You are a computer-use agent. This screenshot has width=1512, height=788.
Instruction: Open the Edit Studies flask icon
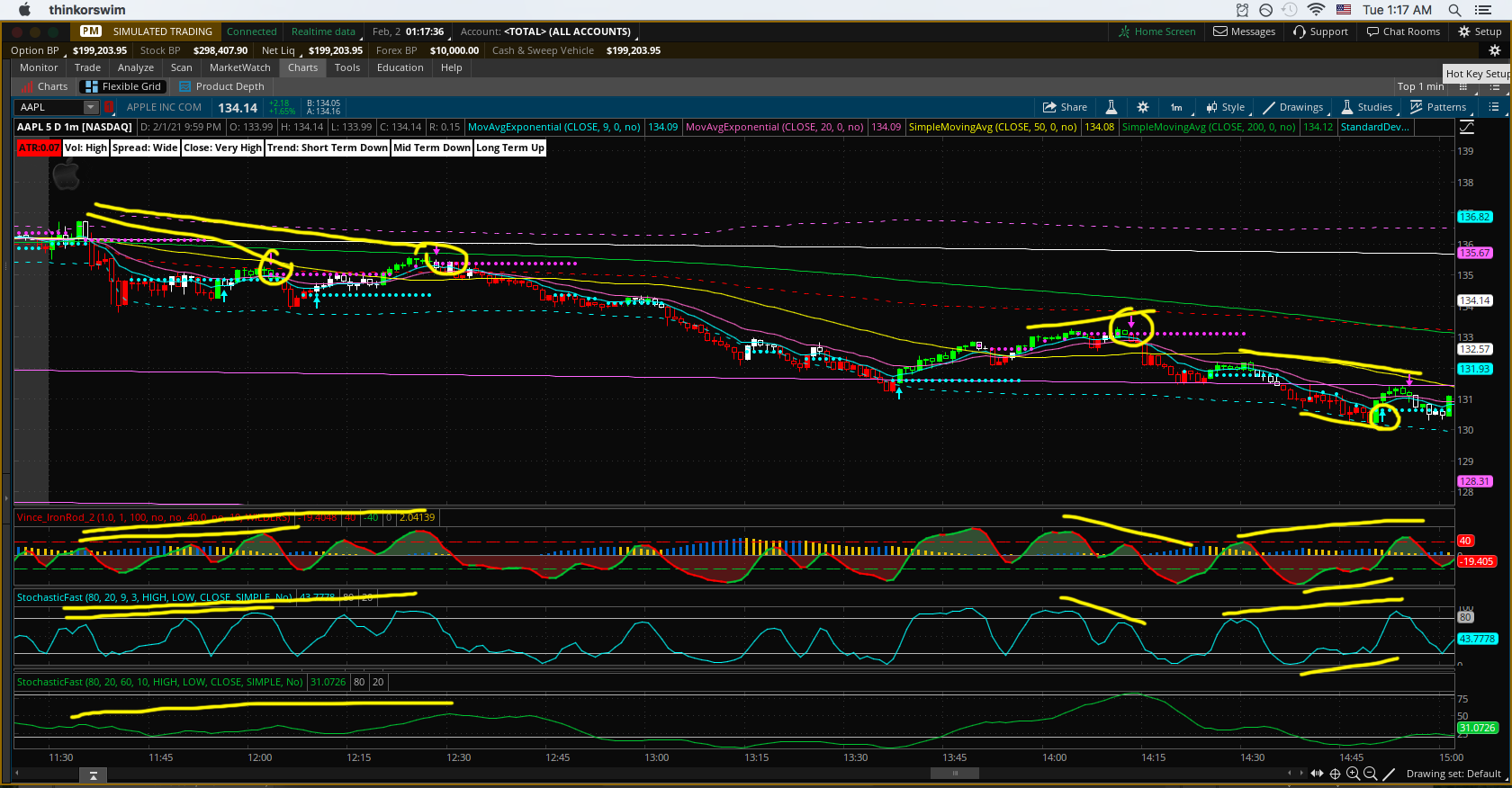(x=1111, y=107)
